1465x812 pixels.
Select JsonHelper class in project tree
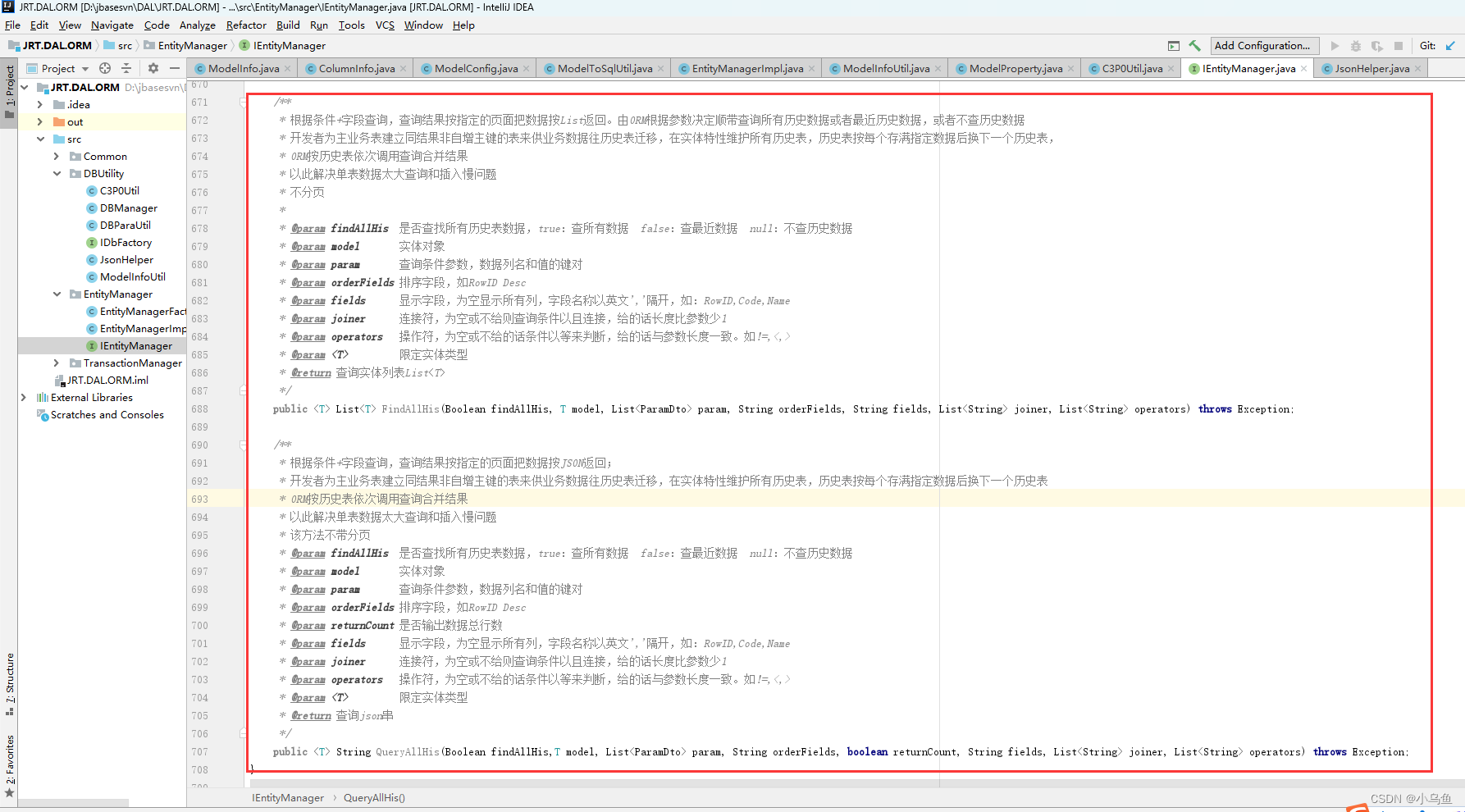tap(126, 260)
